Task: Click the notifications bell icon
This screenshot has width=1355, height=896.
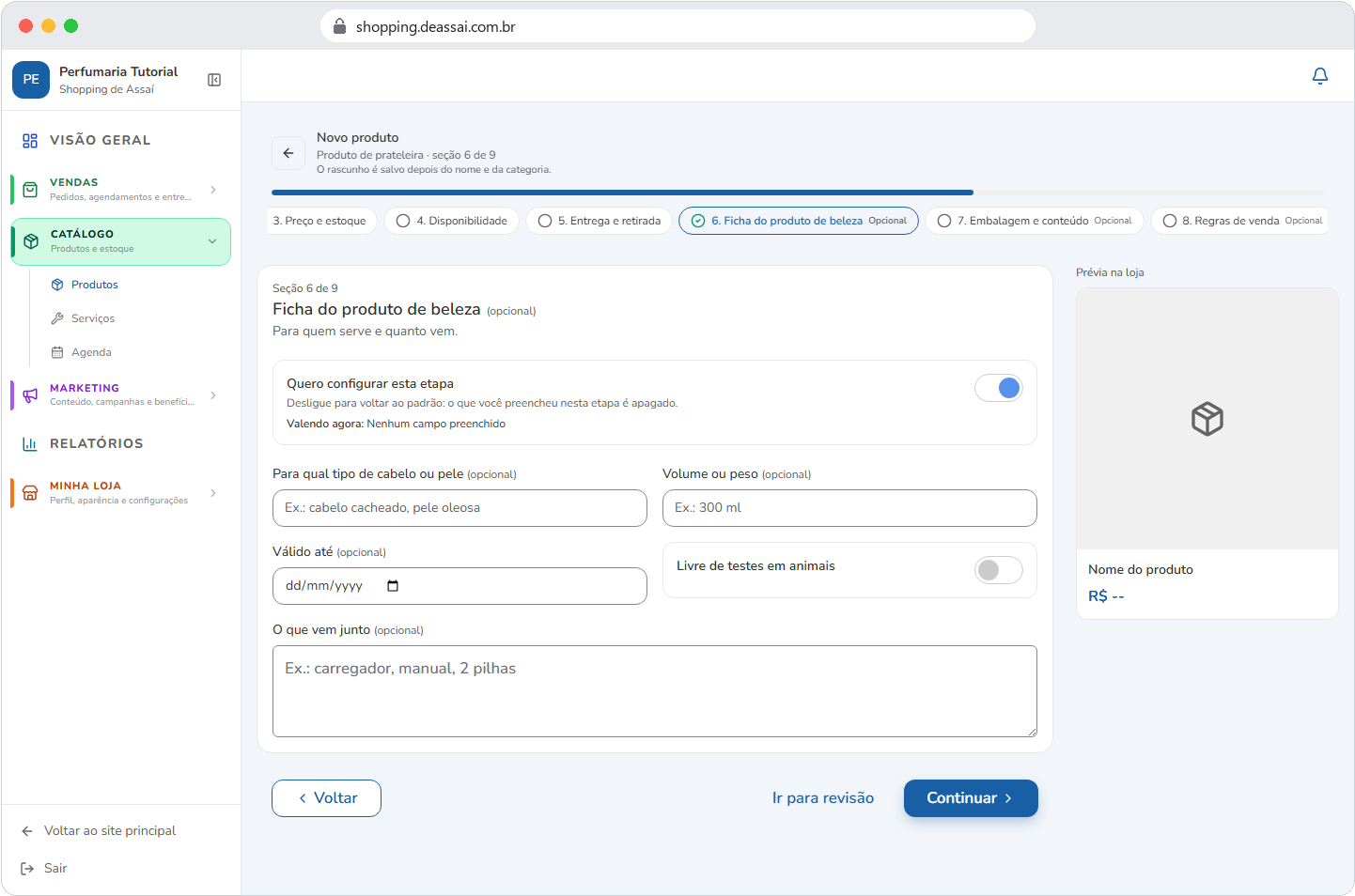Action: 1320,76
